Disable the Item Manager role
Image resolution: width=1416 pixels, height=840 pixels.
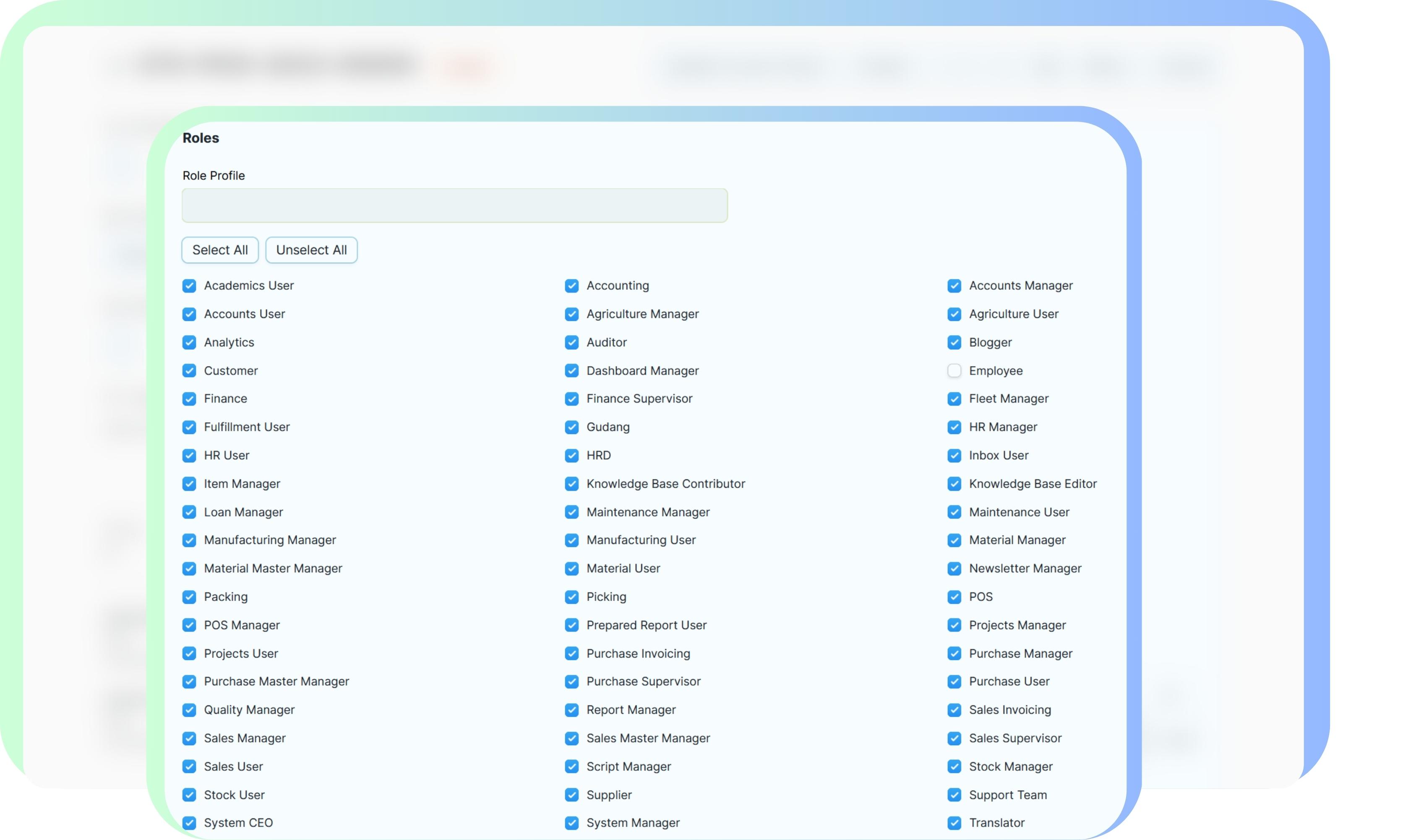(x=189, y=484)
